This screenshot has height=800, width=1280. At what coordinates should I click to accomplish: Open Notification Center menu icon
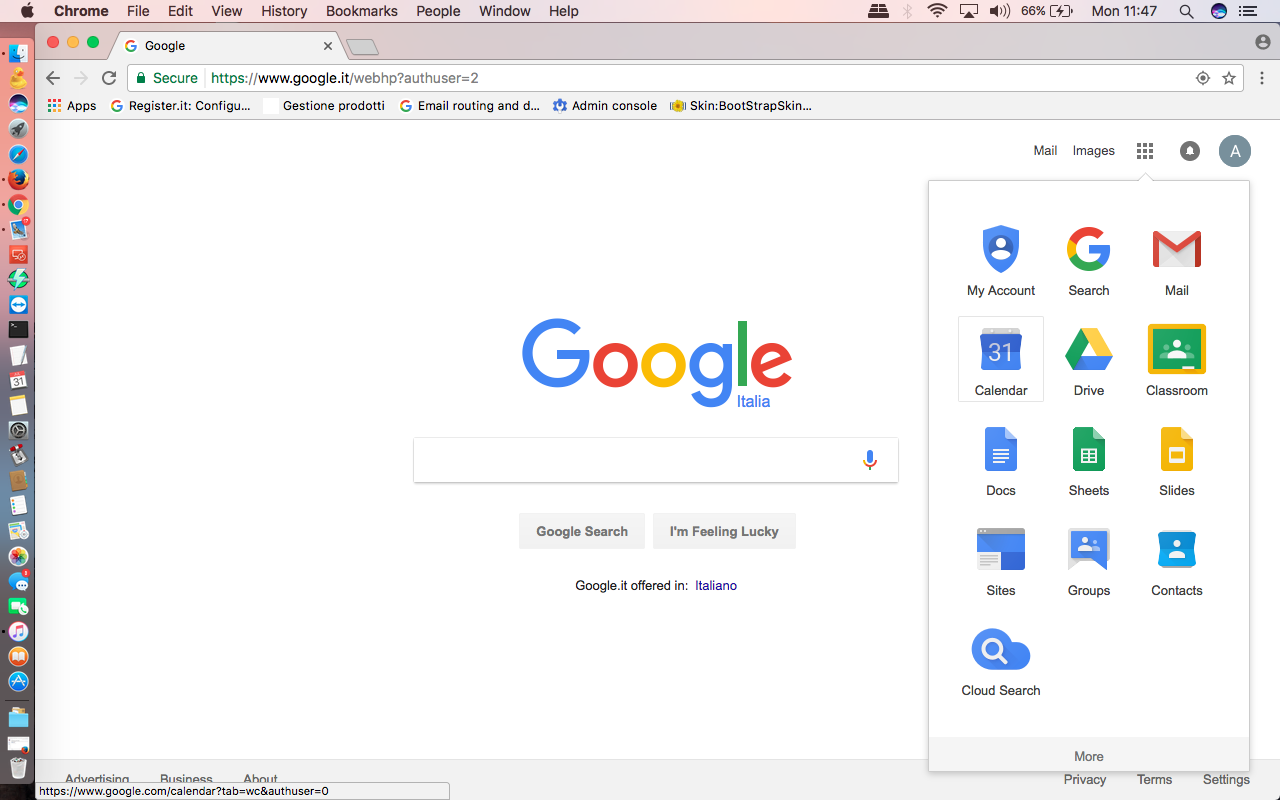(1247, 11)
